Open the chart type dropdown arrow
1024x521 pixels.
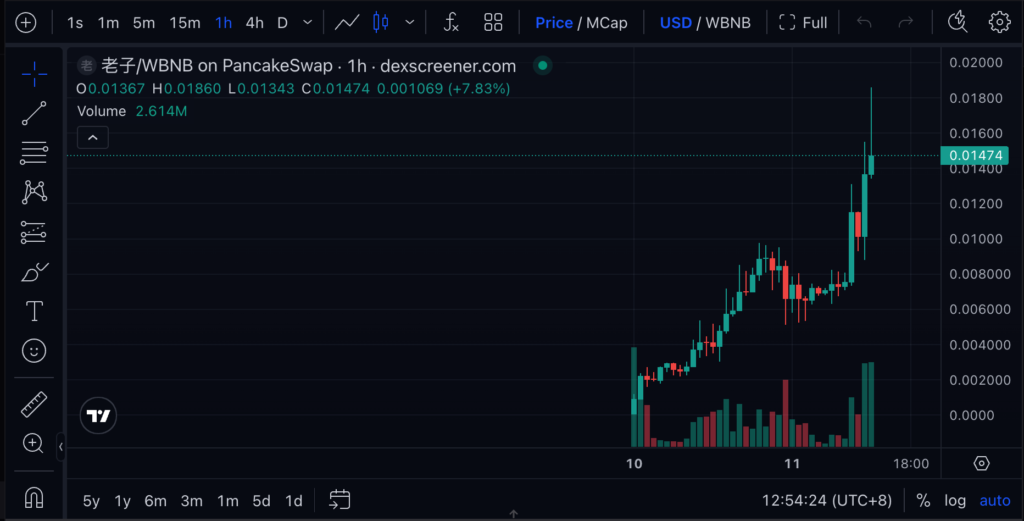point(410,22)
